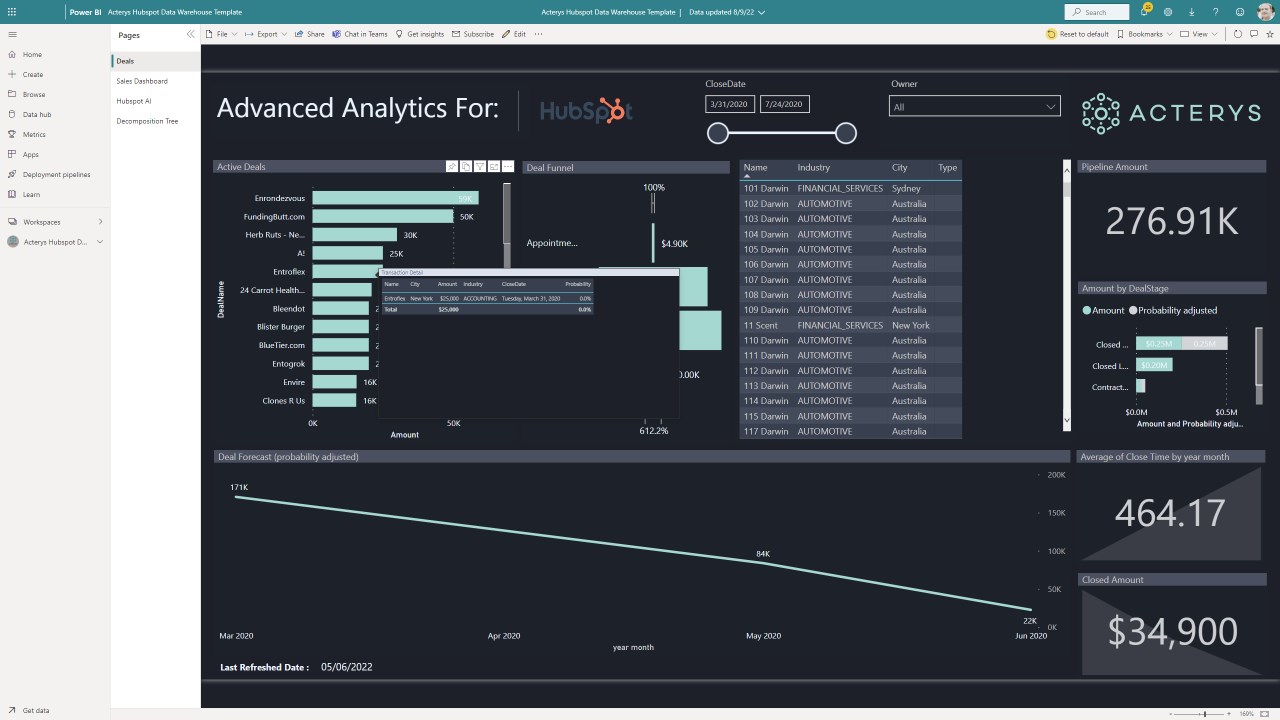Open more options on Active Deals visual
1280x720 pixels.
click(x=508, y=166)
